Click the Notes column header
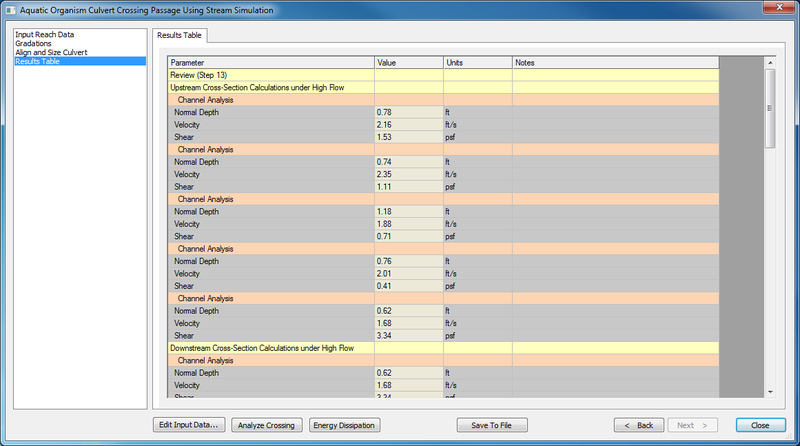The width and height of the screenshot is (800, 446). tap(615, 62)
